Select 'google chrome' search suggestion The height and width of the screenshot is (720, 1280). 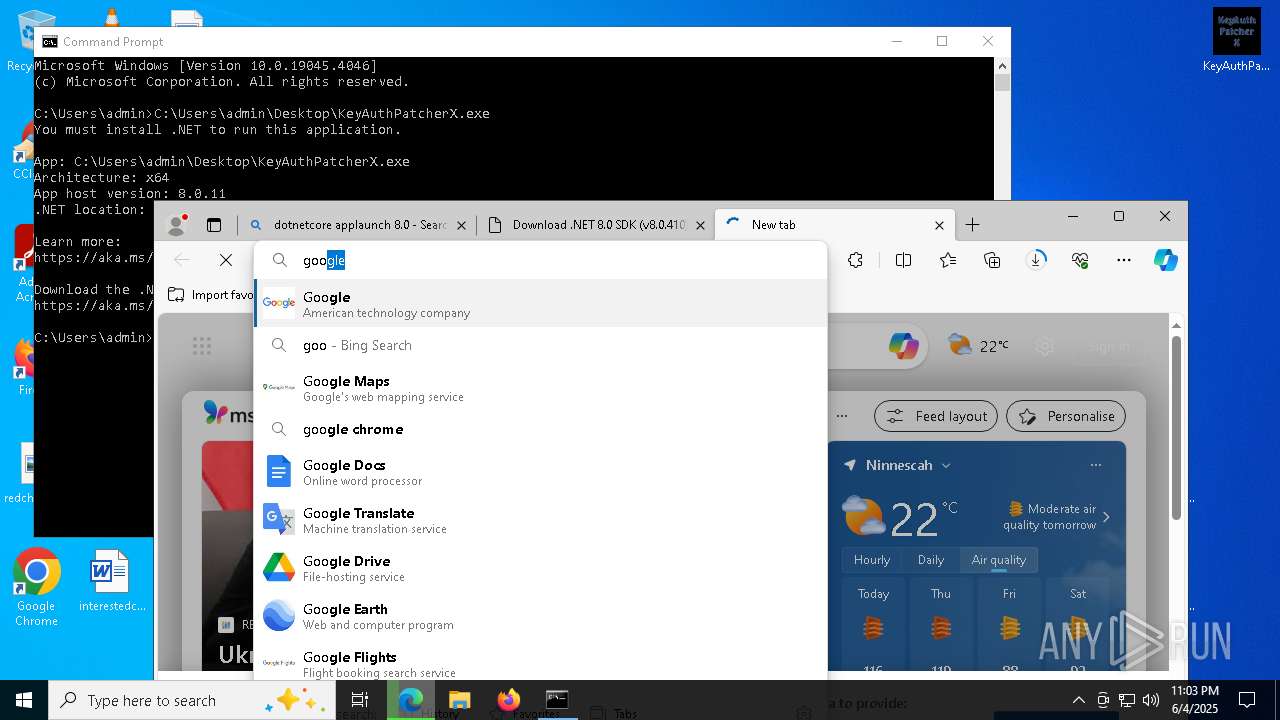[x=540, y=429]
